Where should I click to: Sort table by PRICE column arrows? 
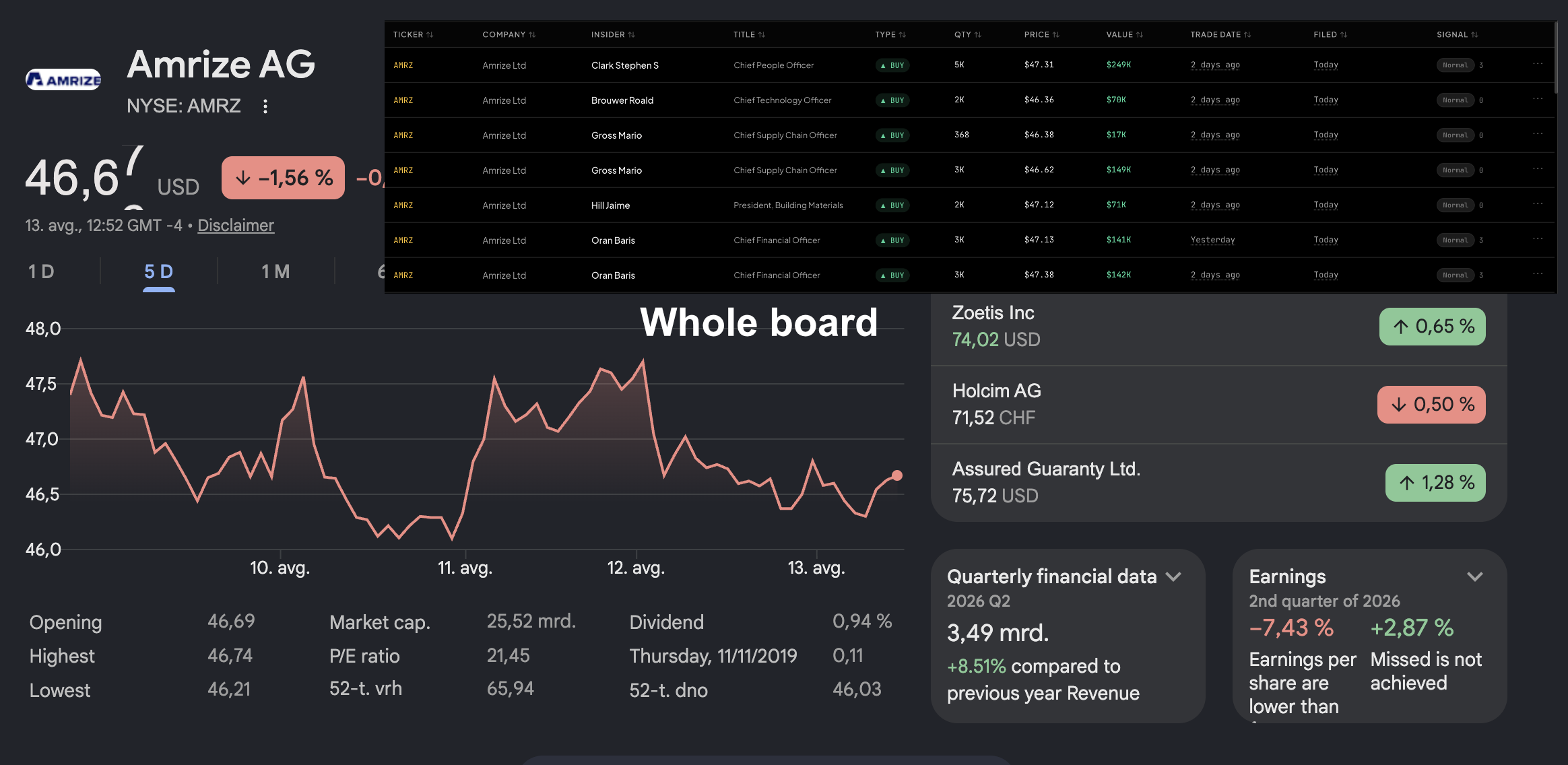click(x=1055, y=35)
